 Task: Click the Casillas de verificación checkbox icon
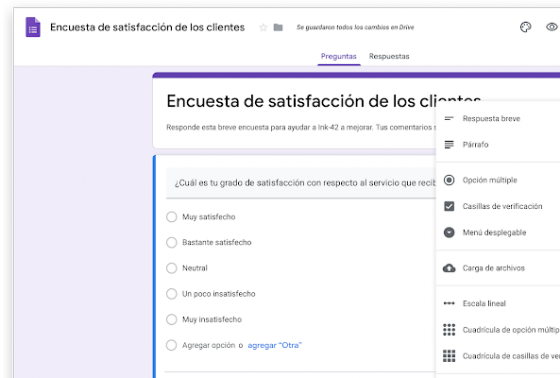(449, 206)
